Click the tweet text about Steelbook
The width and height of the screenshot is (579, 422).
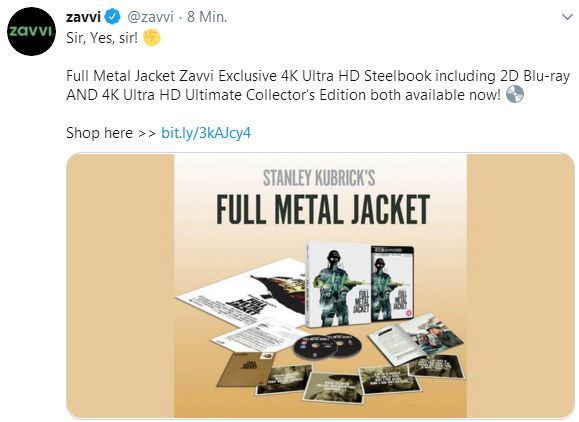pyautogui.click(x=318, y=85)
